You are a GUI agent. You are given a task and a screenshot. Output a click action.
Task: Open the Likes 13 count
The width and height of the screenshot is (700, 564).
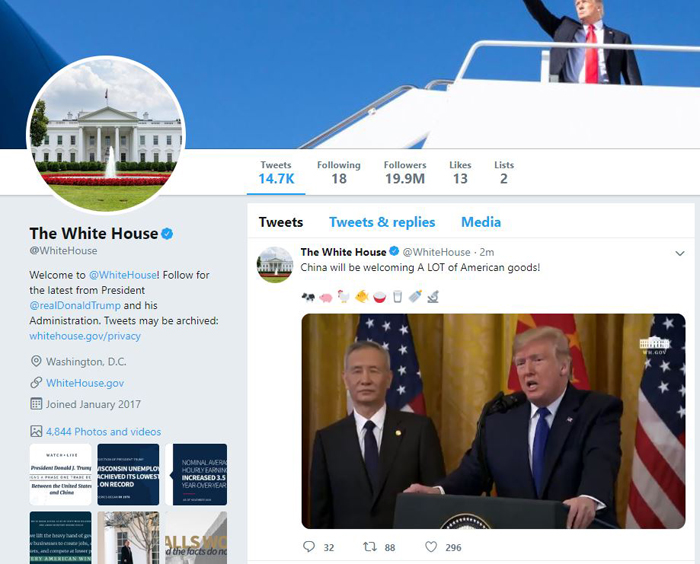(460, 172)
